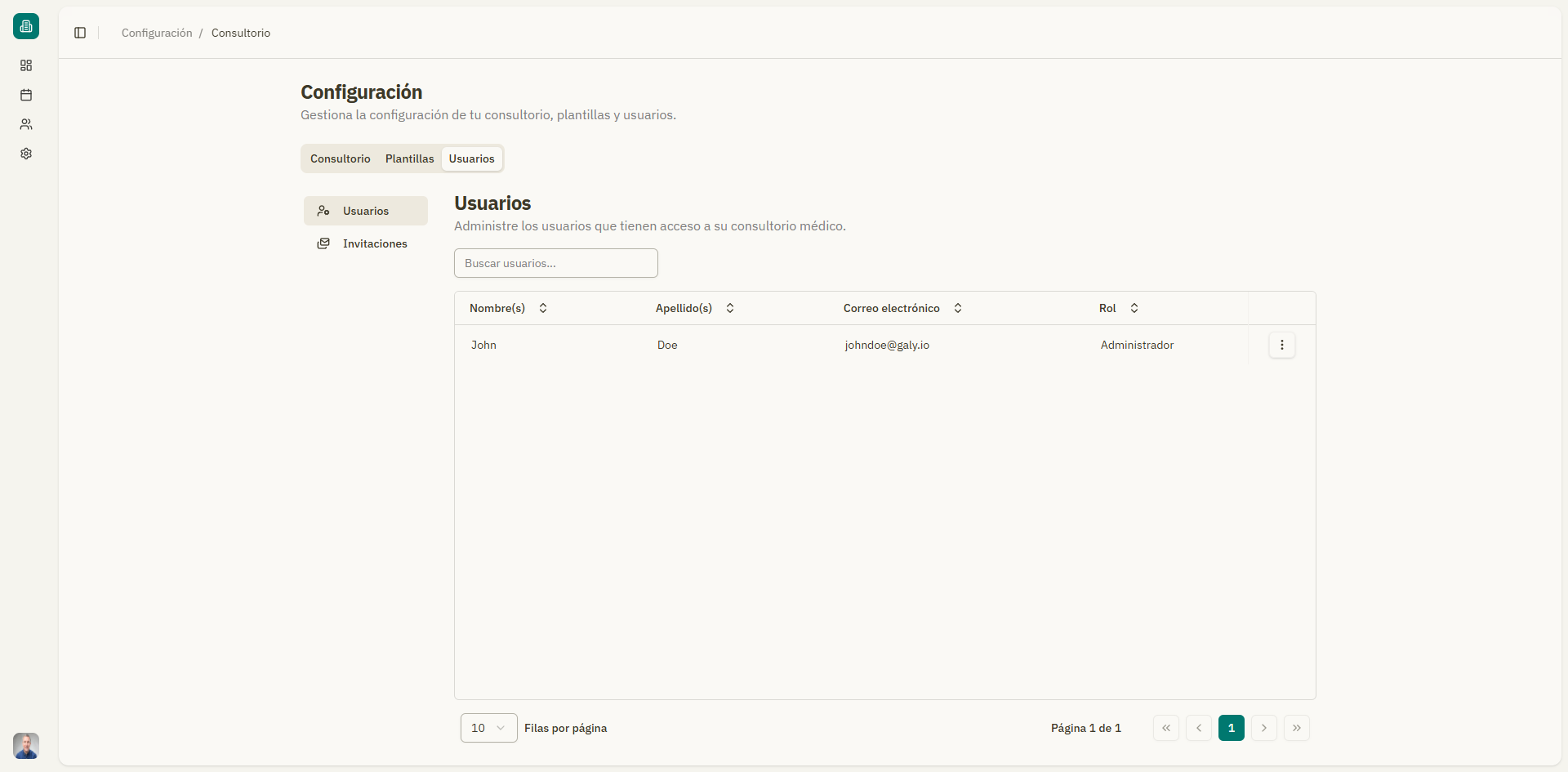Select Usuarios in the side menu
Viewport: 1568px width, 772px height.
point(365,211)
